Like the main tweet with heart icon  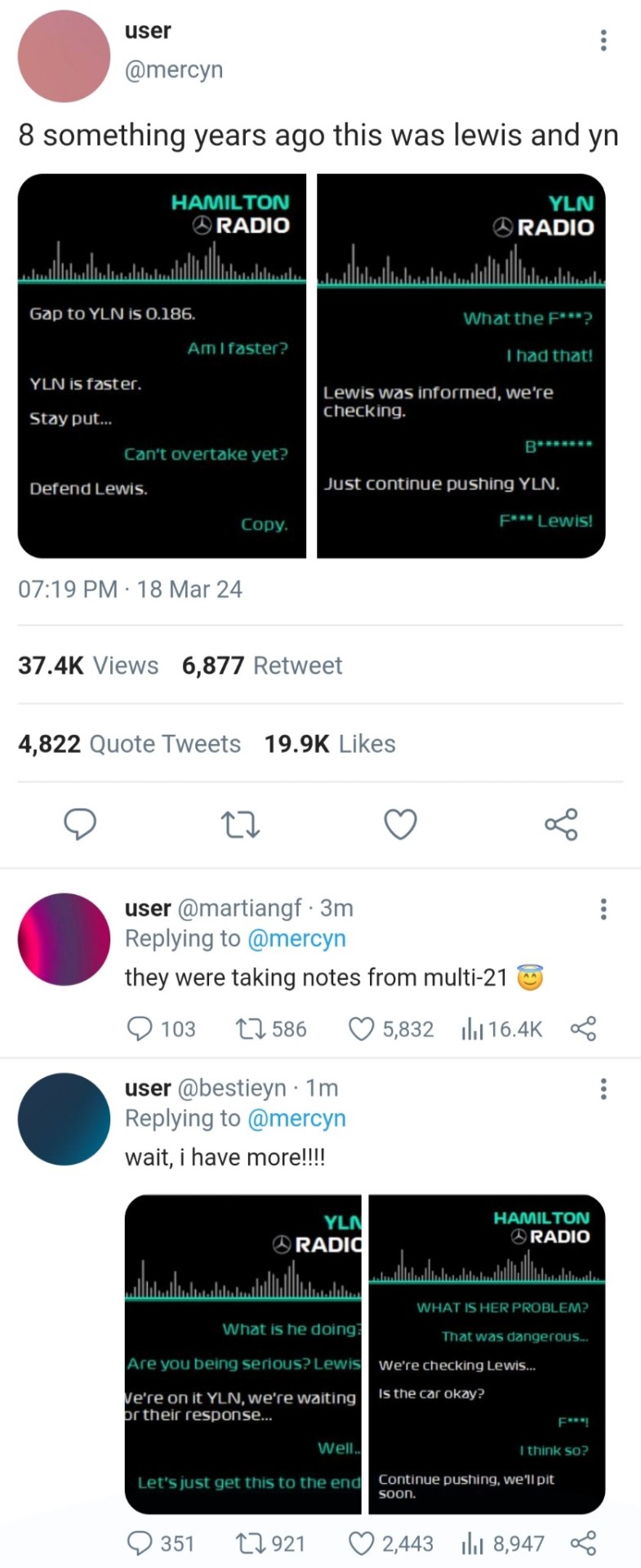coord(401,824)
